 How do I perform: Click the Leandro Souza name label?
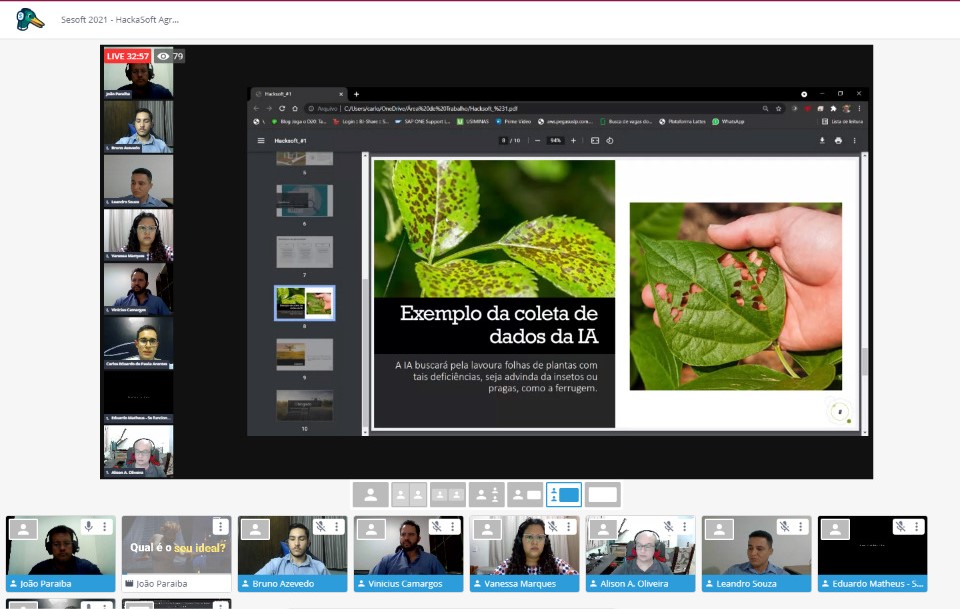(x=746, y=584)
